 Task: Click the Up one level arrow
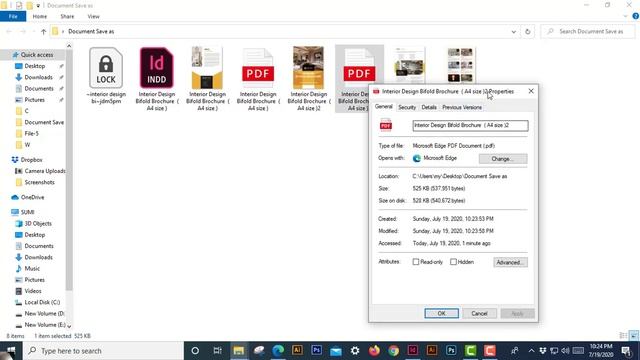point(43,31)
